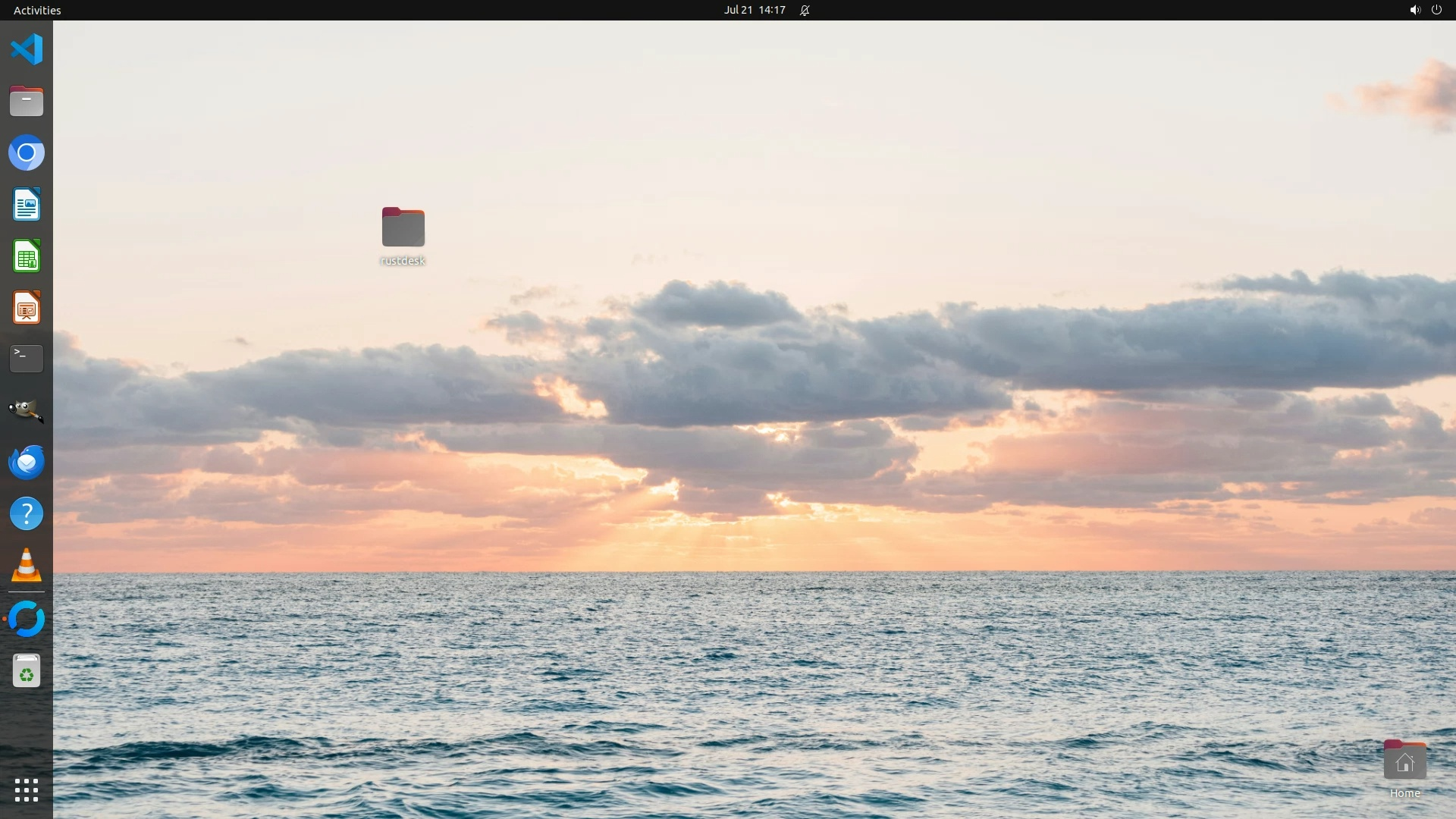The height and width of the screenshot is (819, 1456).
Task: Open Thunderbird mail client
Action: pyautogui.click(x=27, y=462)
